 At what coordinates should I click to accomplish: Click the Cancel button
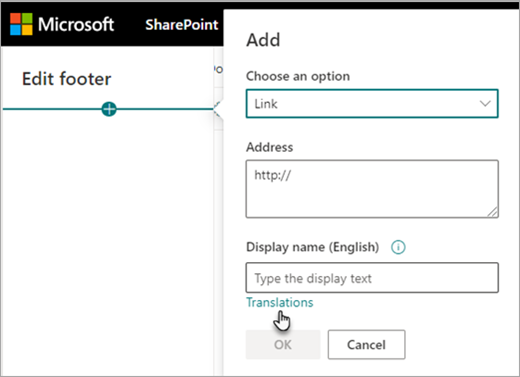(x=366, y=345)
